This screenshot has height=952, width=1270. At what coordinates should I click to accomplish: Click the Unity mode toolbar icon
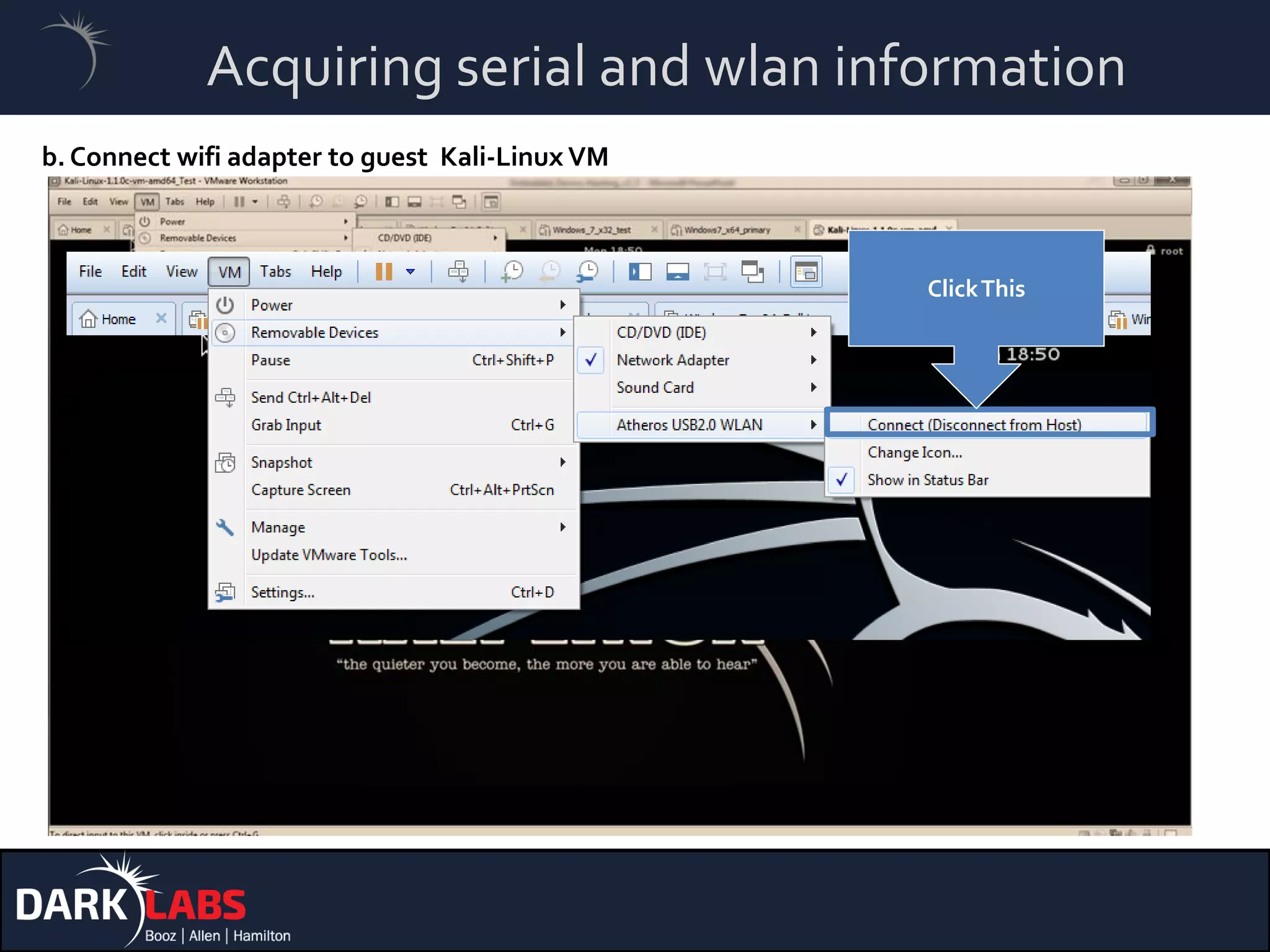(x=752, y=271)
